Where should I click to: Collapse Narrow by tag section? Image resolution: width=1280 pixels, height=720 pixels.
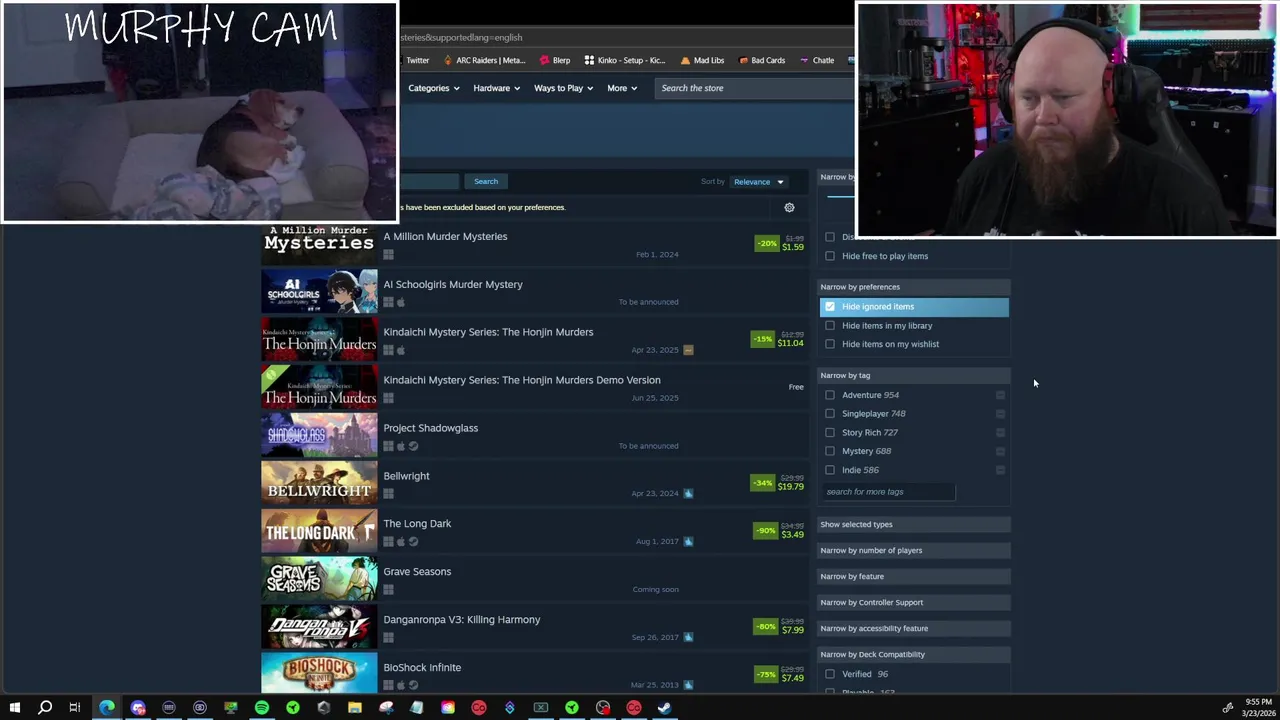point(914,375)
